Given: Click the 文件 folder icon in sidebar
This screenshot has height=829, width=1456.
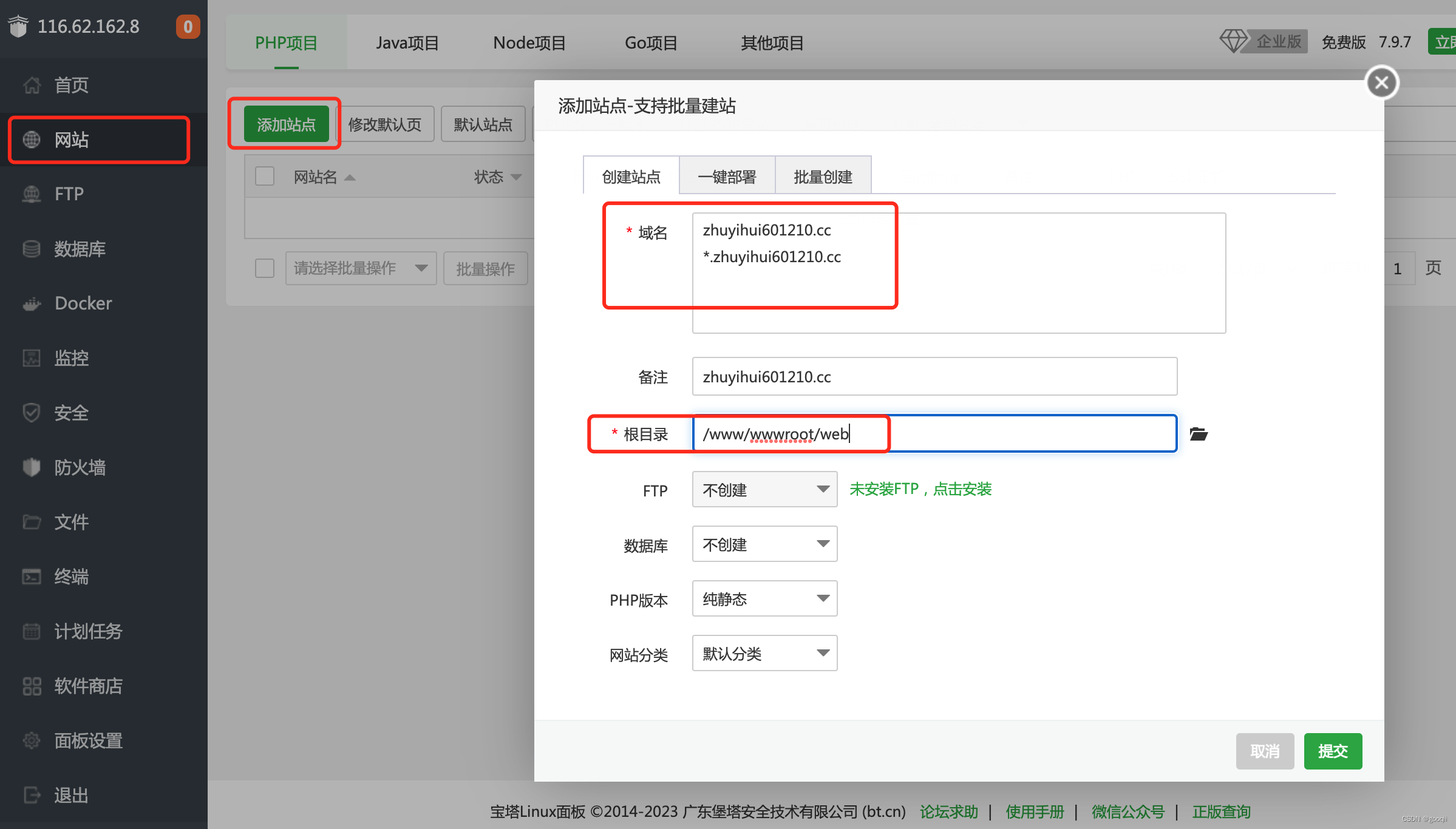Looking at the screenshot, I should tap(32, 522).
